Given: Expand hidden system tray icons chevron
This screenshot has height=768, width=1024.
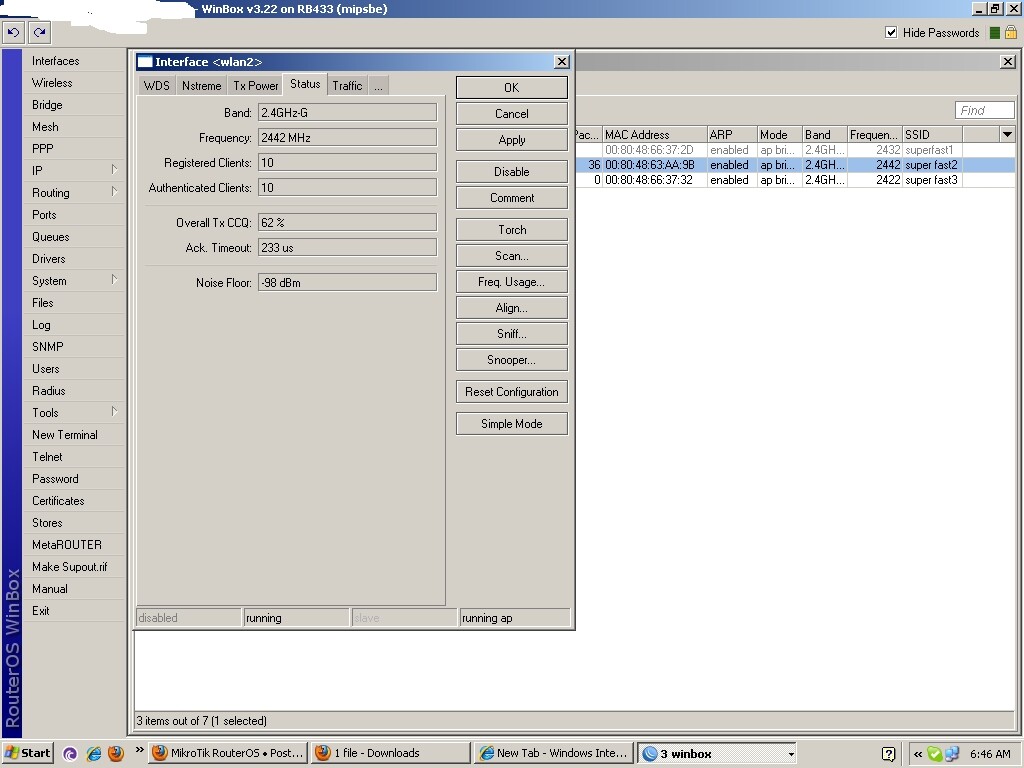Looking at the screenshot, I should 918,754.
